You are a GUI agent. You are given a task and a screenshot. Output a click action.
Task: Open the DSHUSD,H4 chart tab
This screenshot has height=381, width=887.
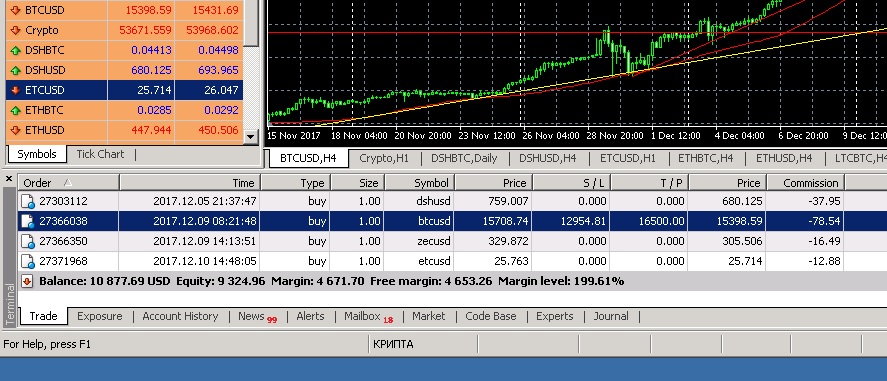click(x=548, y=158)
